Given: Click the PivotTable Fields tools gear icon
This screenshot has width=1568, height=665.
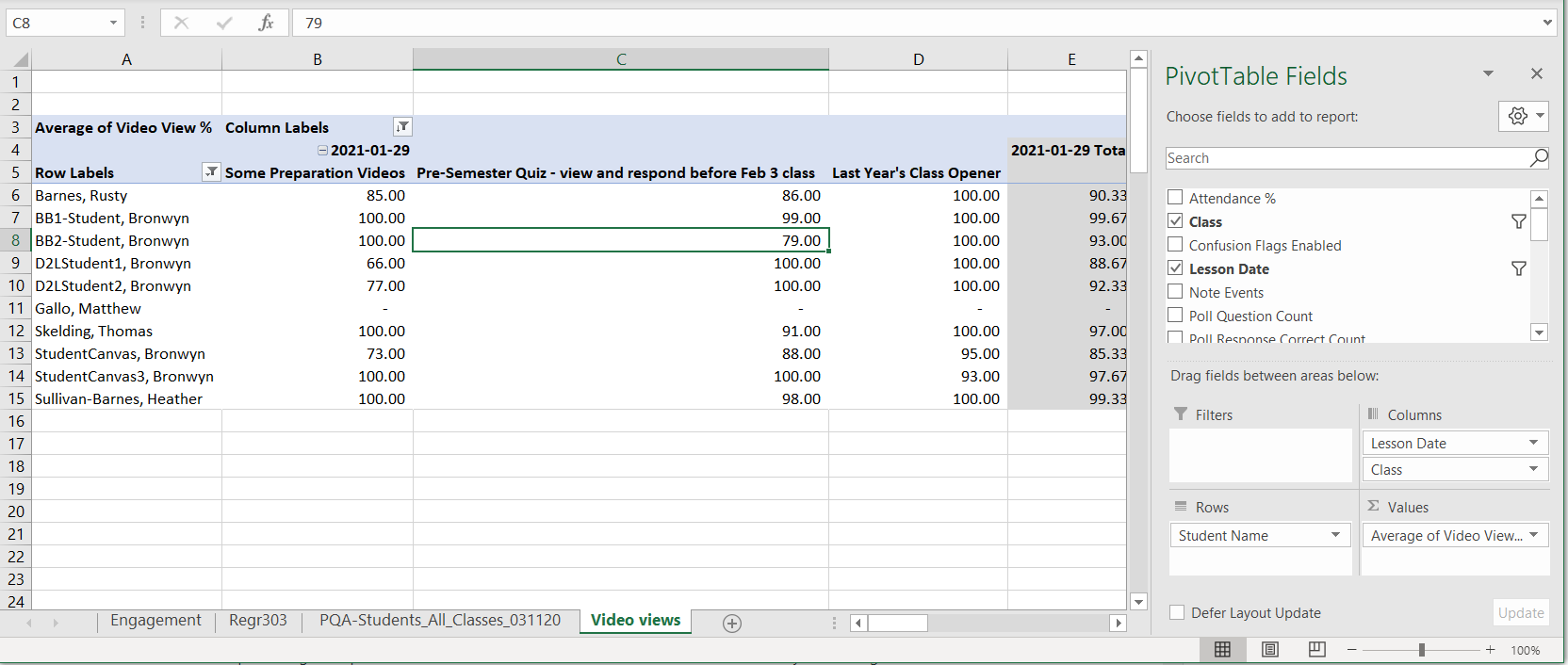Looking at the screenshot, I should pos(1517,116).
